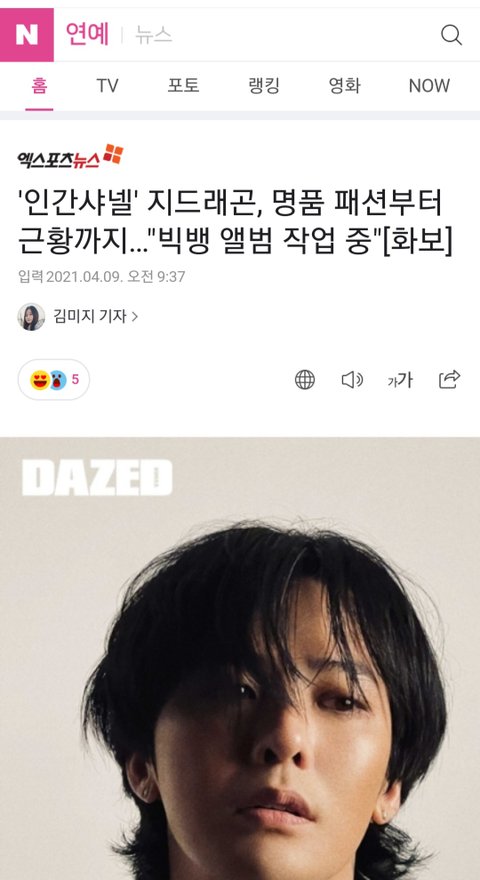The height and width of the screenshot is (880, 480).
Task: Expand reporter 김미지 기자 chevron
Action: click(134, 317)
